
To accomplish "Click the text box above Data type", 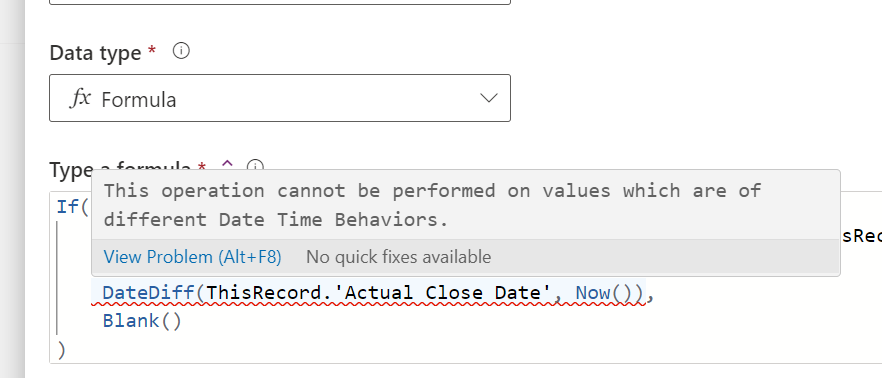I will 280,2.
